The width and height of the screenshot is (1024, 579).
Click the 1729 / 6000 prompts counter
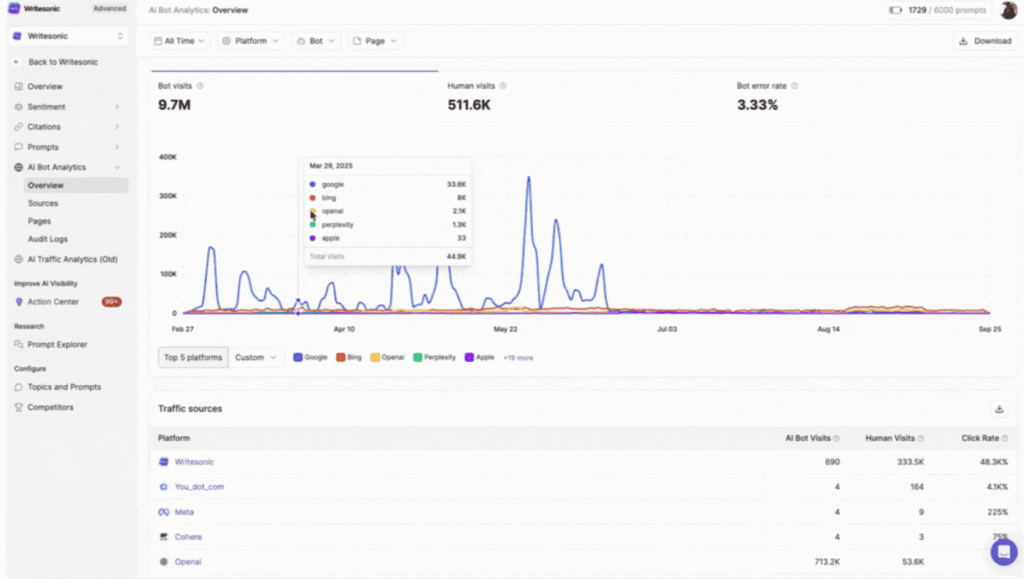(947, 10)
